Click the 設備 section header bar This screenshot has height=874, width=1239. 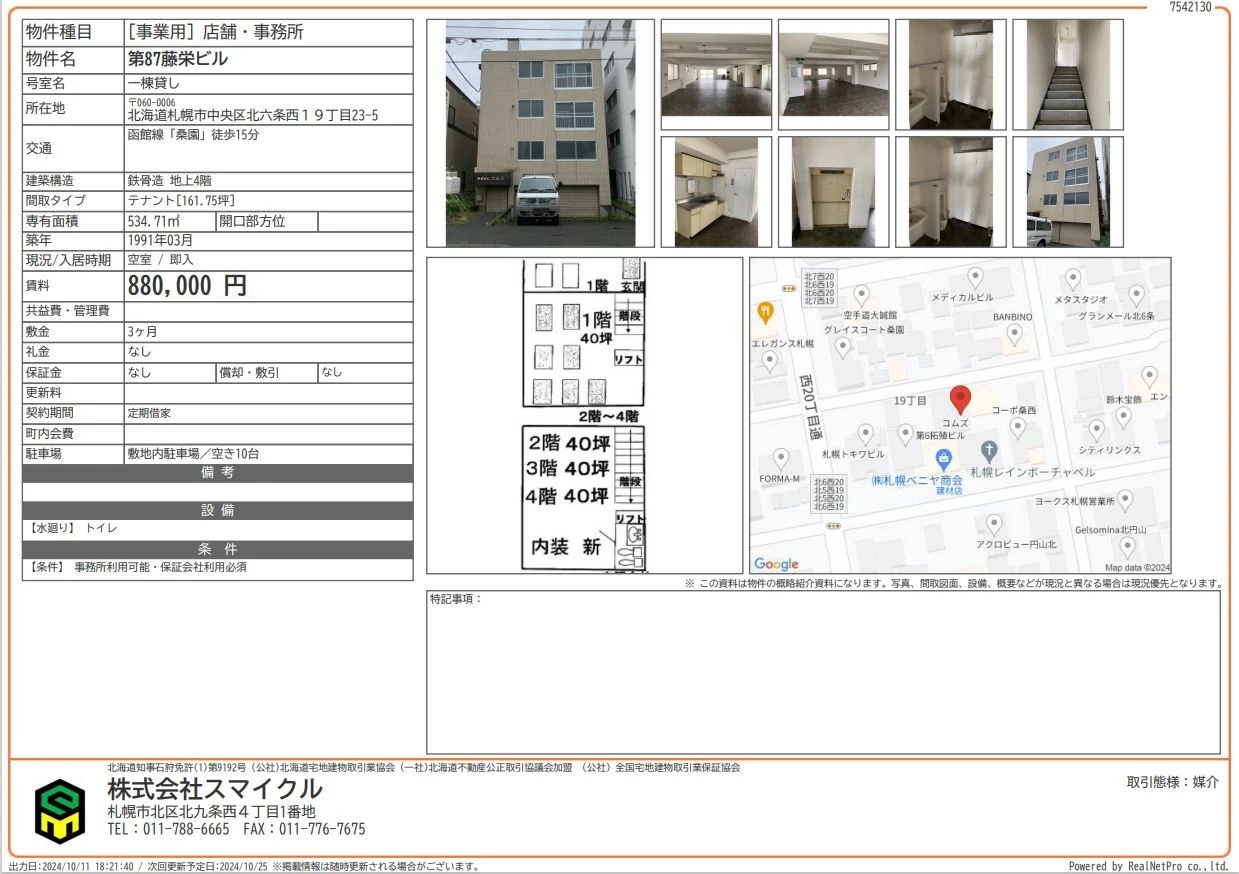(x=217, y=510)
